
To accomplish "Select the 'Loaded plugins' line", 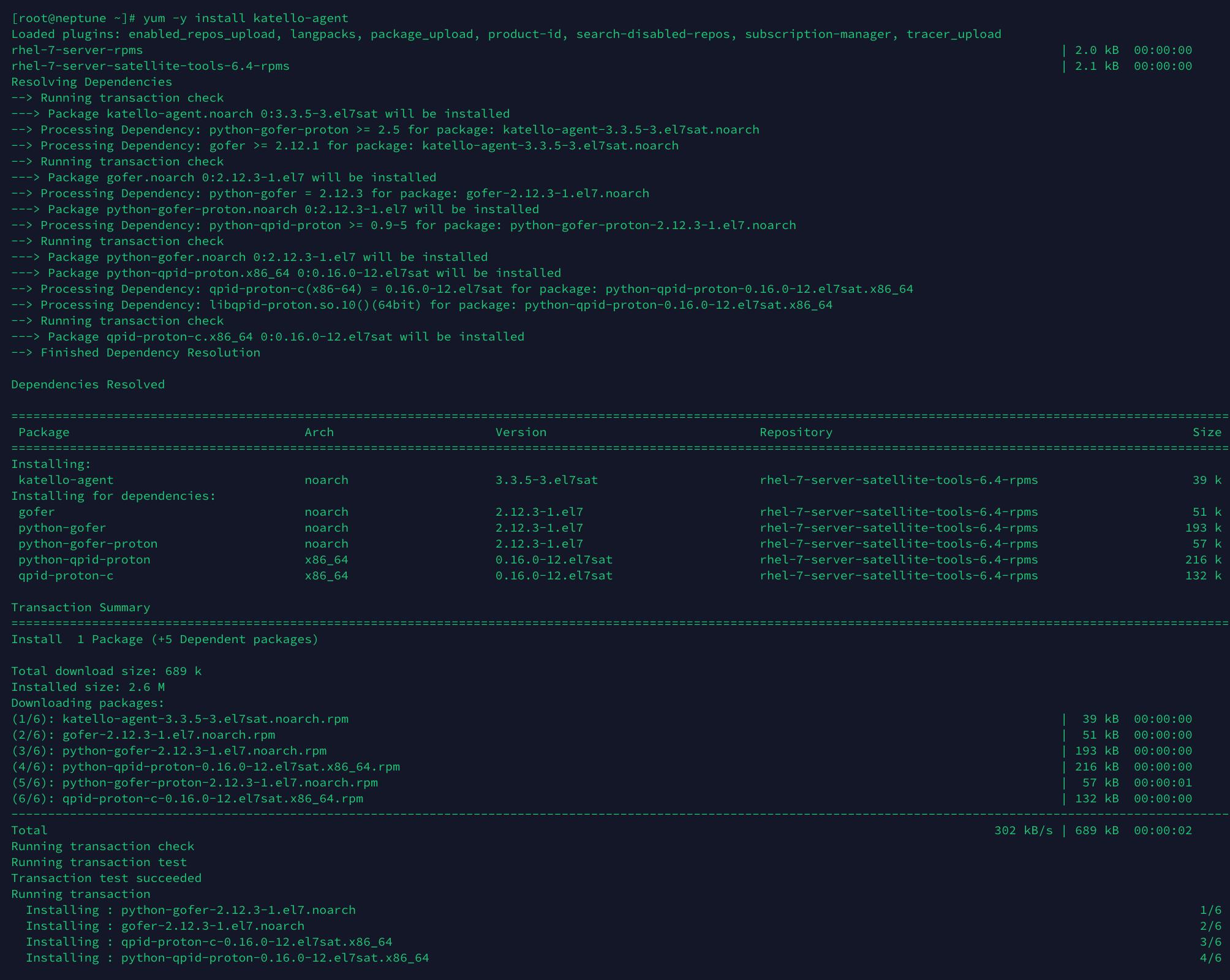I will tap(506, 34).
